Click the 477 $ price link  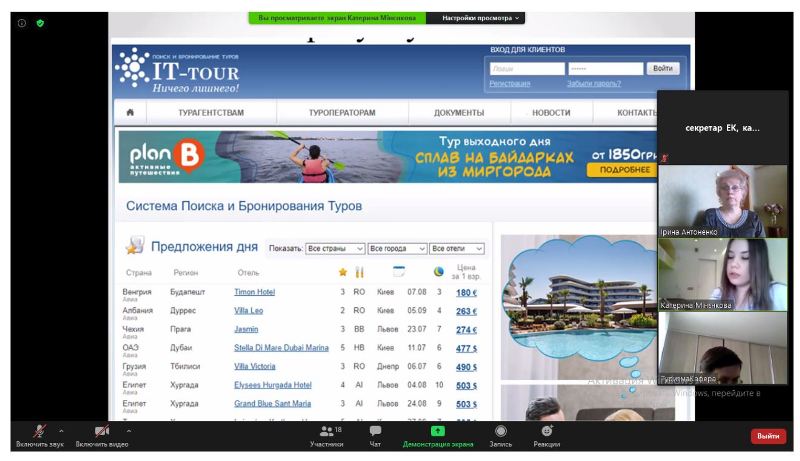[466, 348]
